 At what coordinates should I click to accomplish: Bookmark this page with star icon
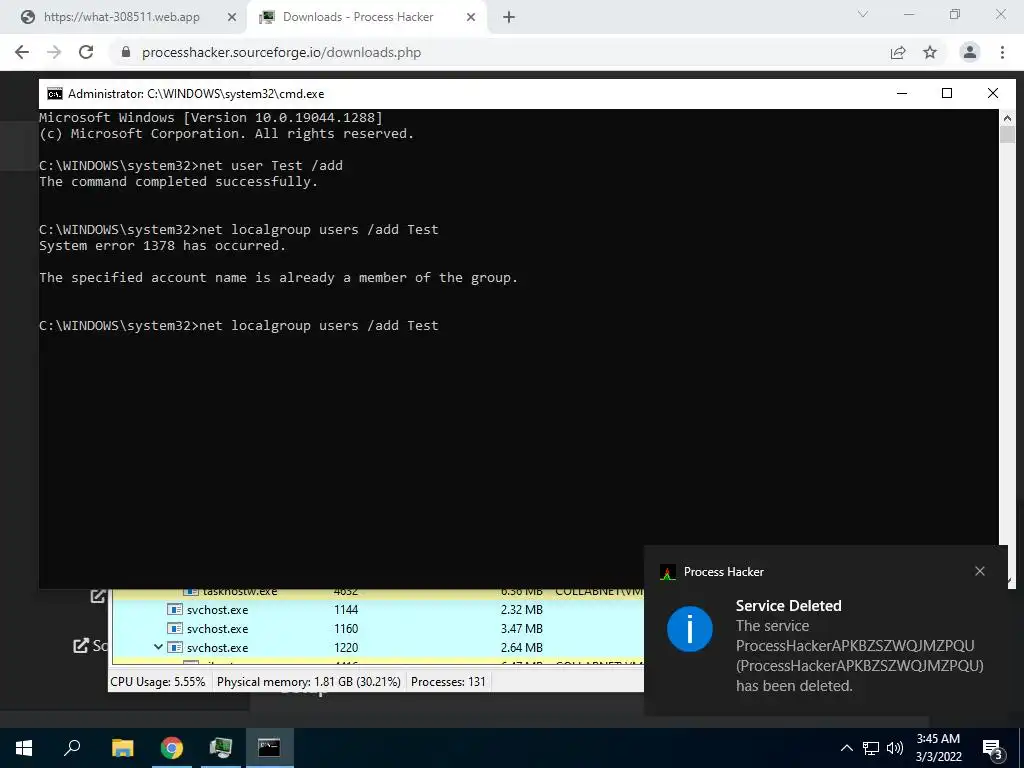click(x=930, y=52)
